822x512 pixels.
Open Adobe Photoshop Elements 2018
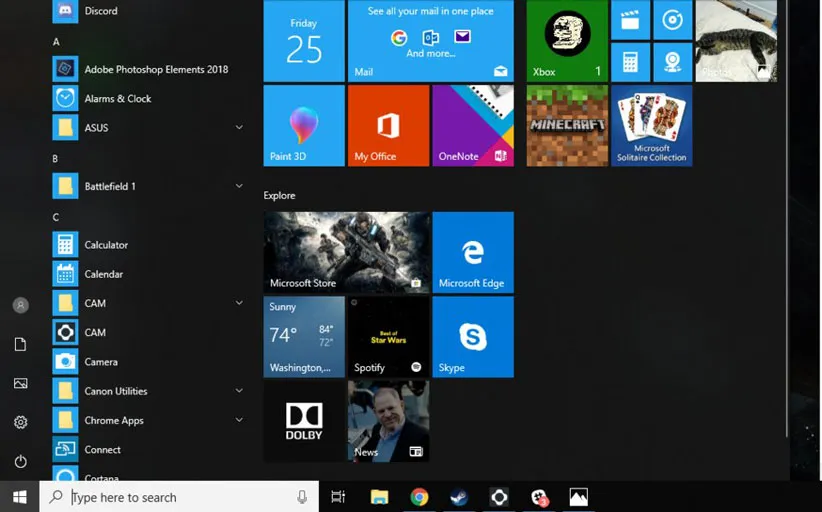tap(155, 70)
